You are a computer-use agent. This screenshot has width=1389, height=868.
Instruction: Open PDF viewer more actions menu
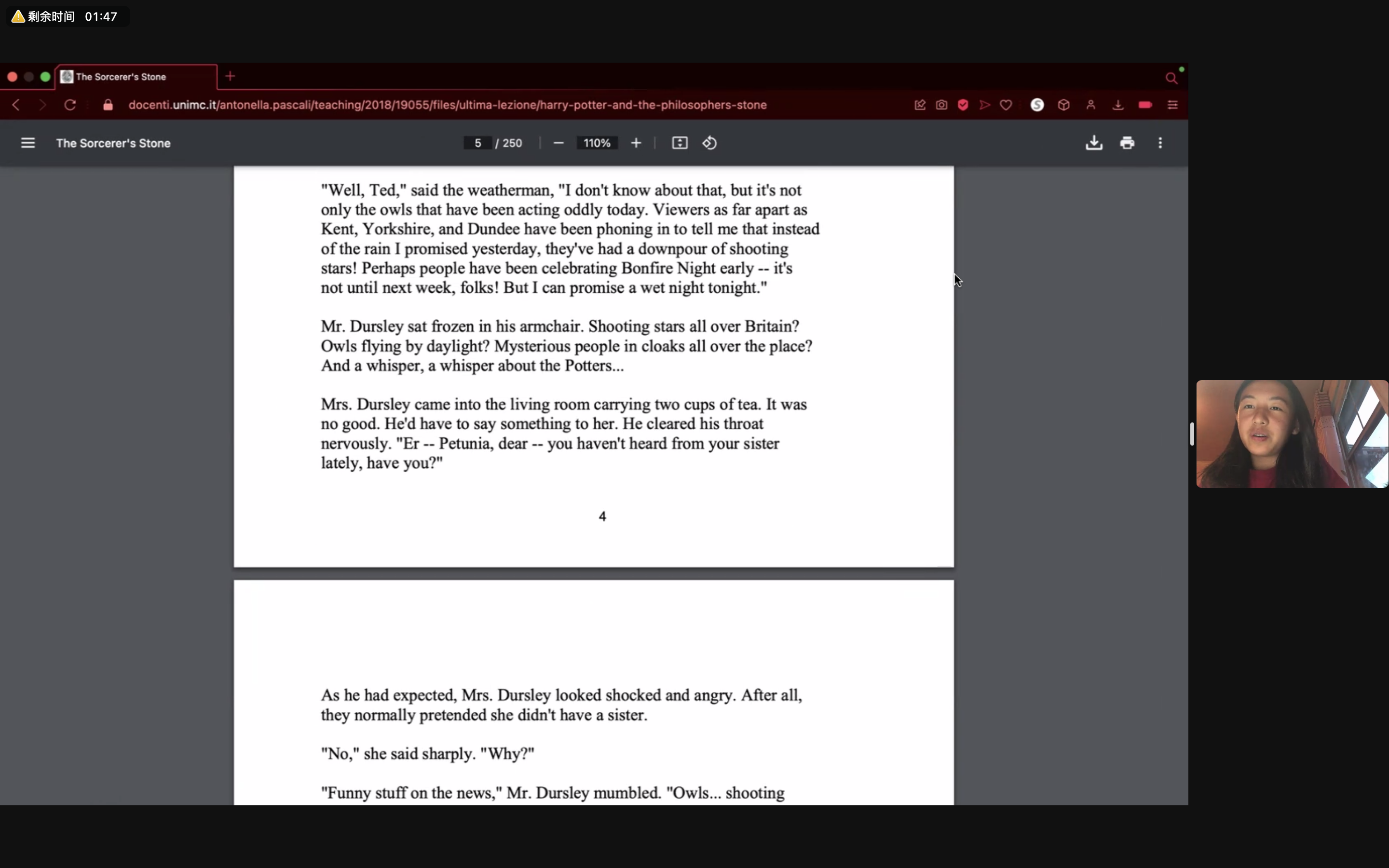coord(1160,143)
